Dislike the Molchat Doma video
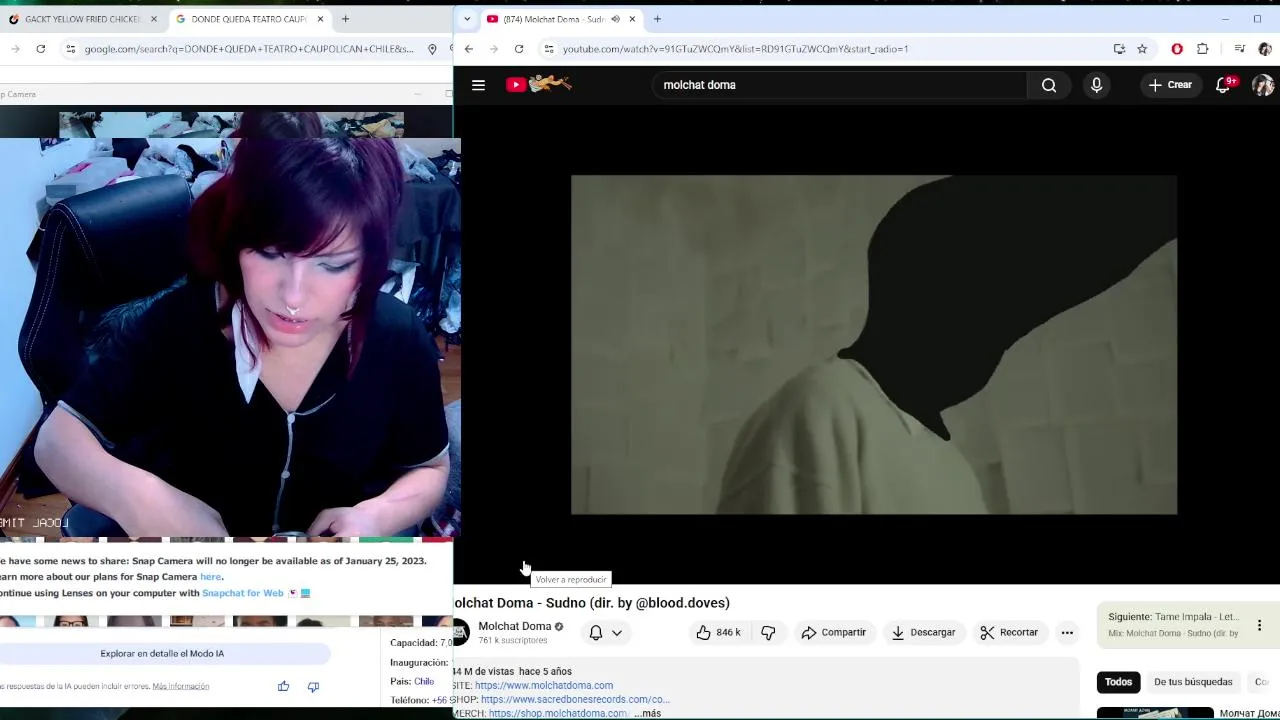Viewport: 1280px width, 720px height. 768,632
